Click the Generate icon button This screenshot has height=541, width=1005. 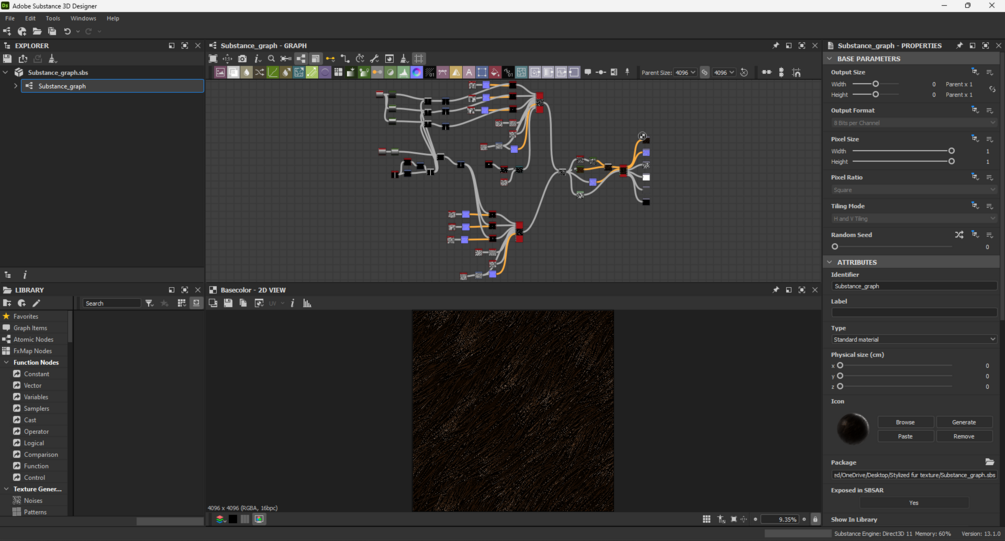pos(963,422)
